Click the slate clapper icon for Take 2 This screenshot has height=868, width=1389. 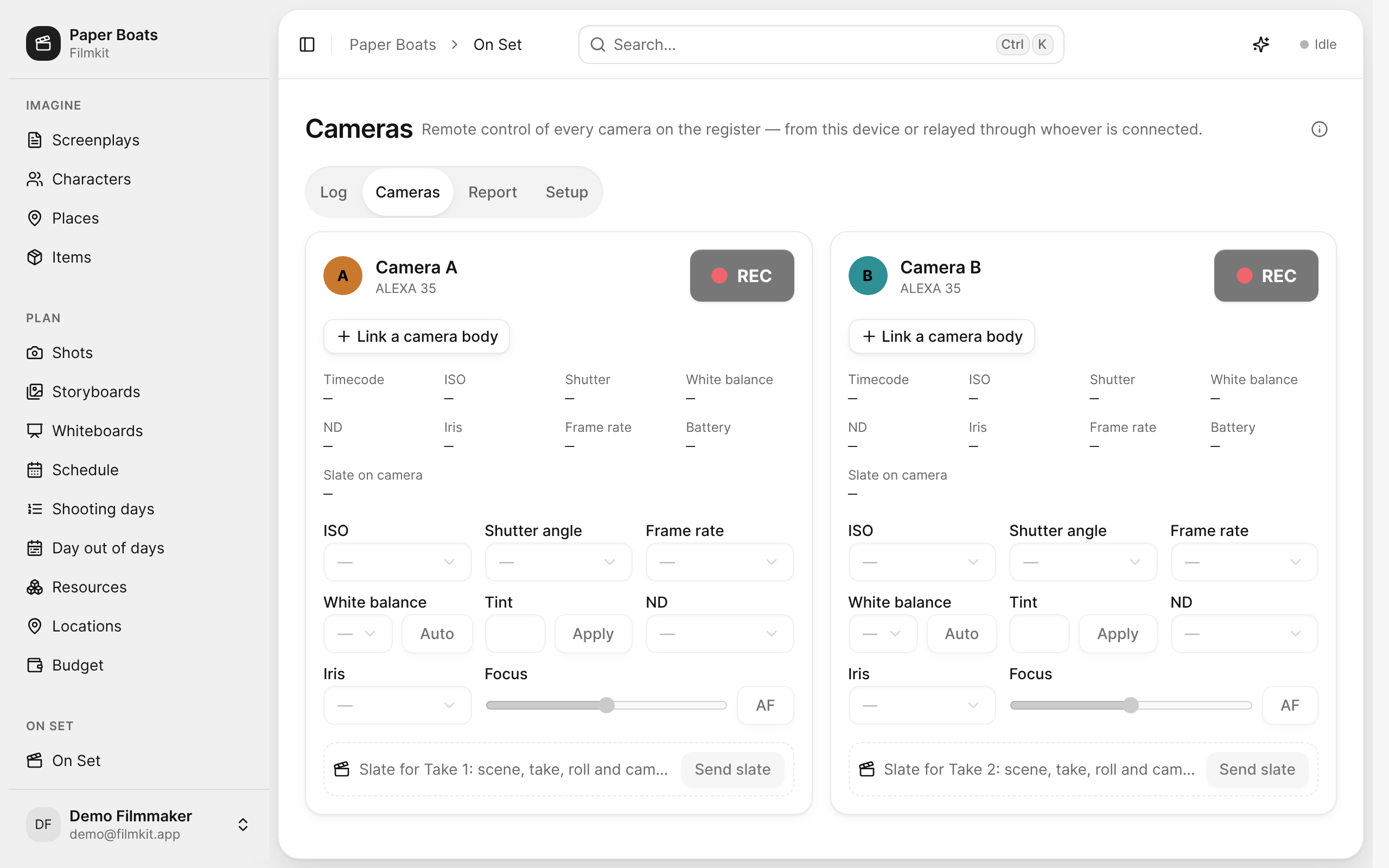[x=866, y=769]
